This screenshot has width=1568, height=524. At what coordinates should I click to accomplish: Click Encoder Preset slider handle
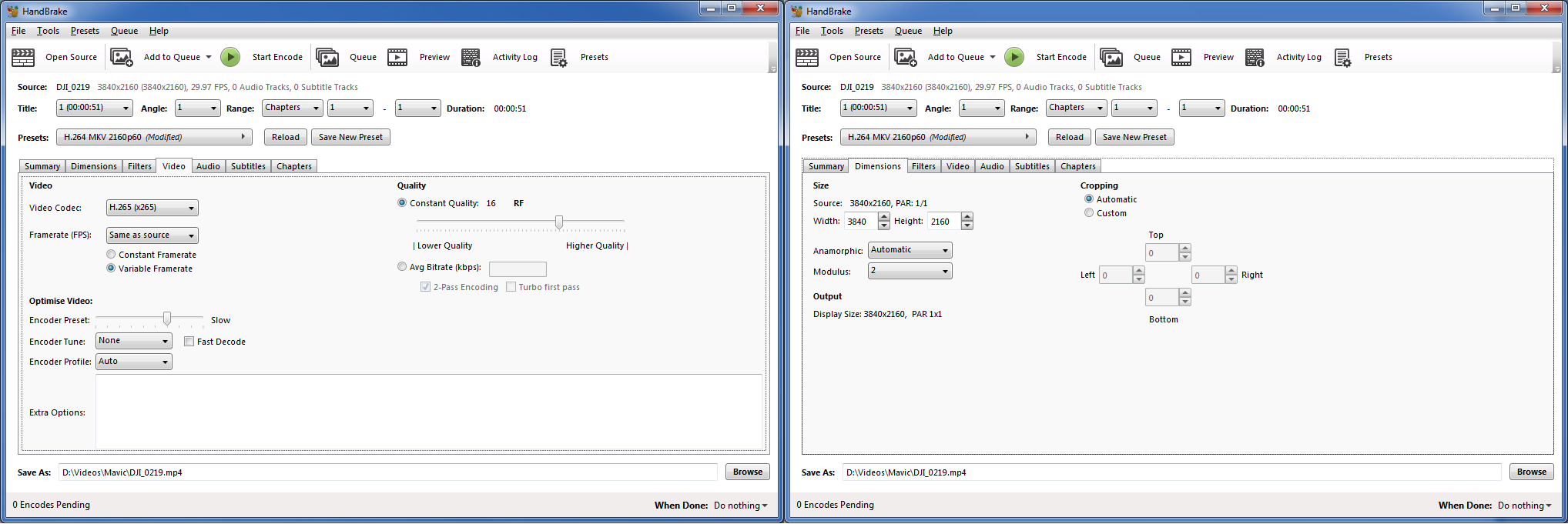pos(167,319)
